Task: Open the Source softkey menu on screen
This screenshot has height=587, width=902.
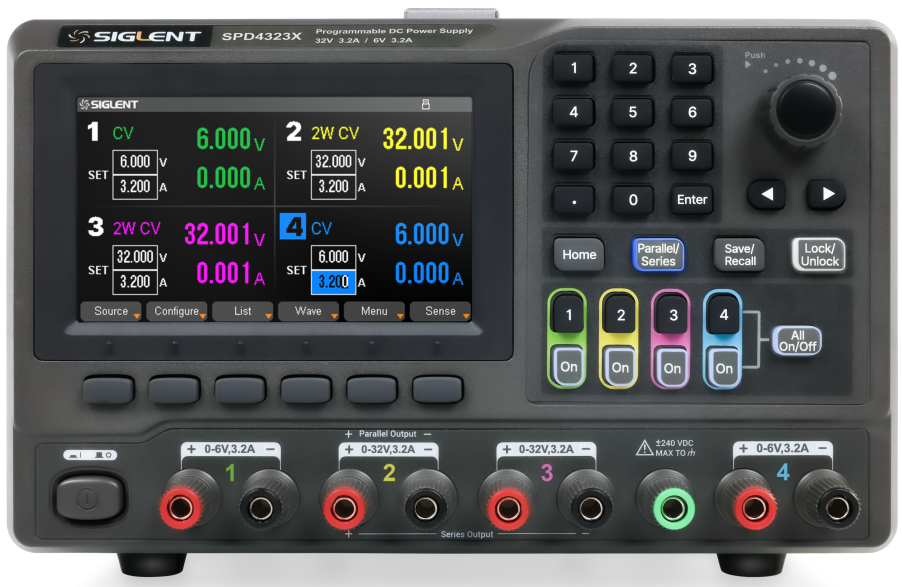Action: pyautogui.click(x=111, y=311)
